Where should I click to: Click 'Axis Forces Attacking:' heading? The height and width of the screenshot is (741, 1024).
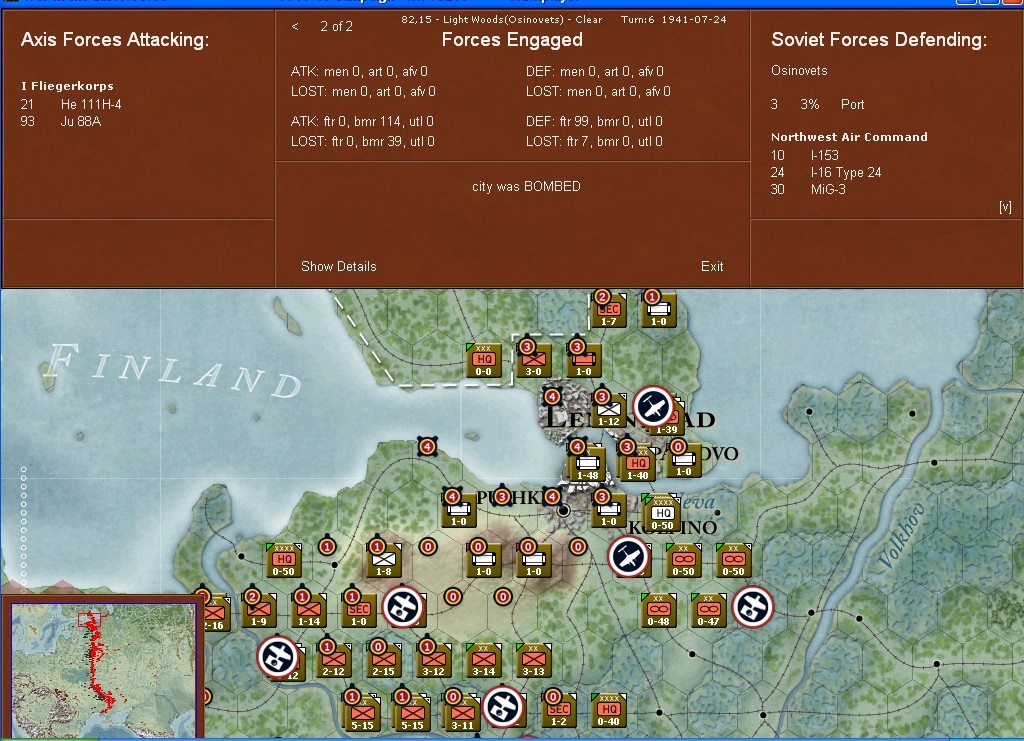(115, 40)
